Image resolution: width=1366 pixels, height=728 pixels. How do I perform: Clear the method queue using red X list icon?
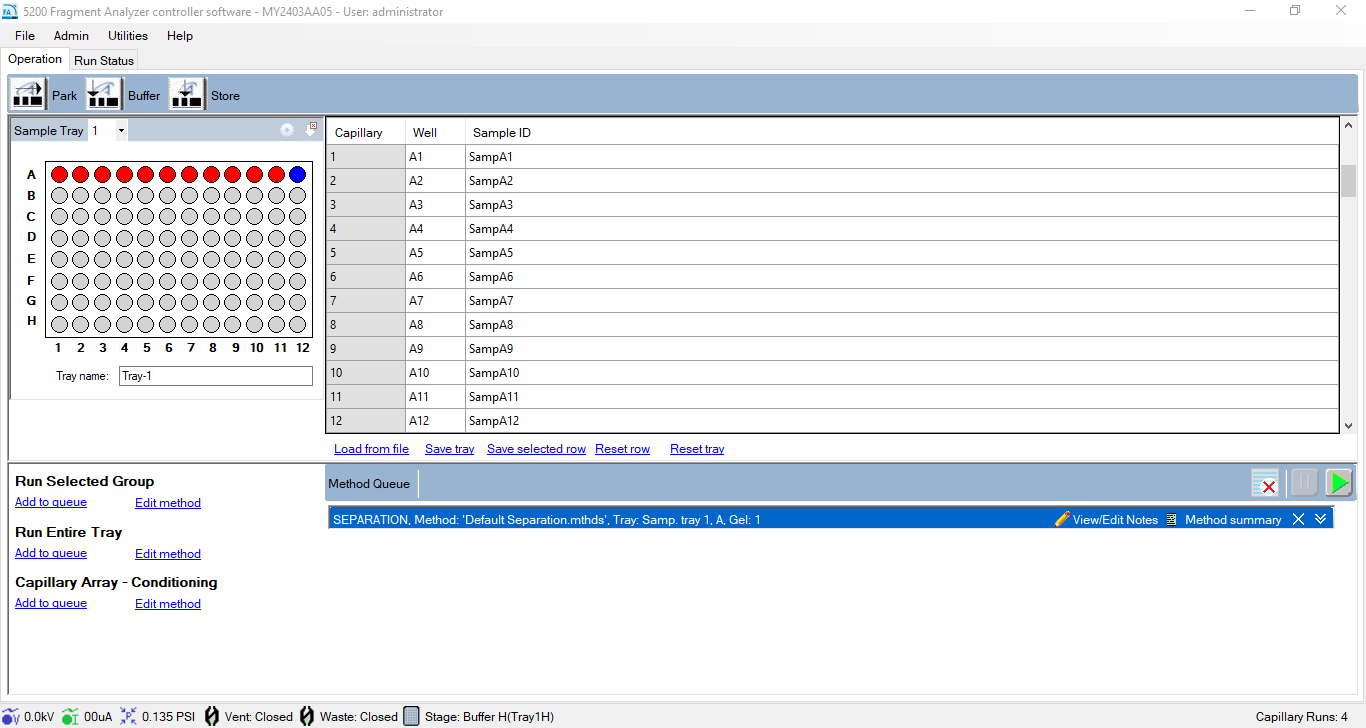pyautogui.click(x=1265, y=484)
